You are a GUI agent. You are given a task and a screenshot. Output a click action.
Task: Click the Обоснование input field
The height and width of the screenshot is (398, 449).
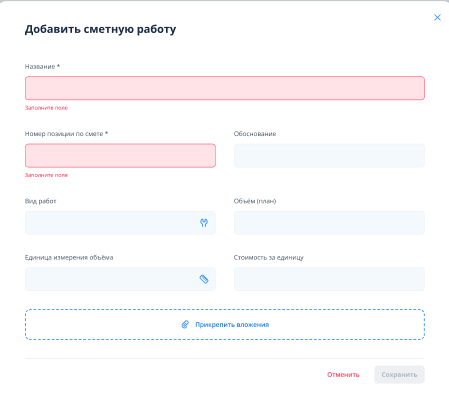pos(329,155)
